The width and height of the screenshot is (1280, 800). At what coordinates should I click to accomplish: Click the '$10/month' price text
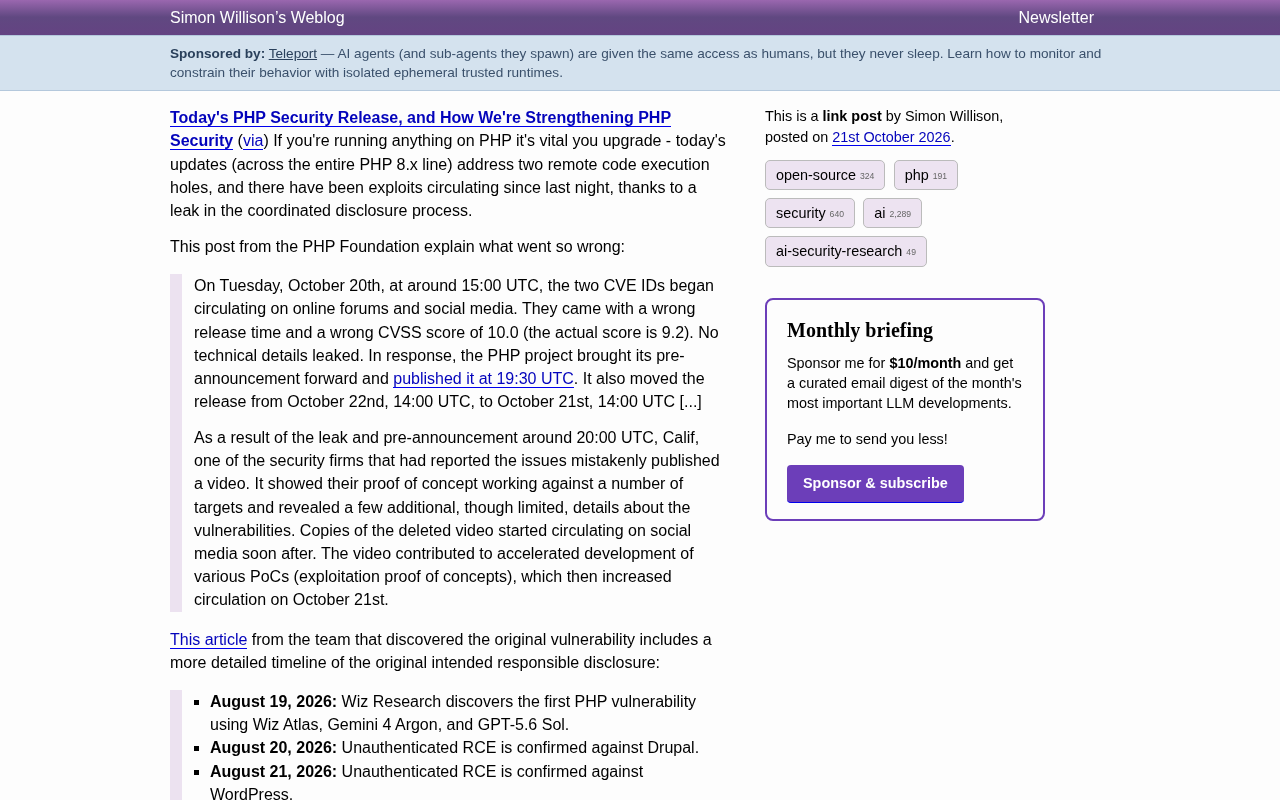tap(925, 363)
